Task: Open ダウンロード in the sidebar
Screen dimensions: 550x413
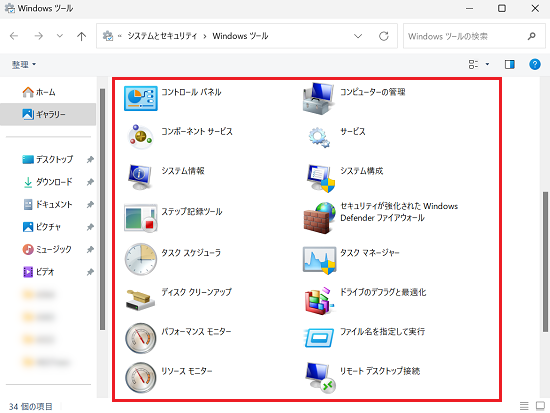Action: (x=48, y=182)
